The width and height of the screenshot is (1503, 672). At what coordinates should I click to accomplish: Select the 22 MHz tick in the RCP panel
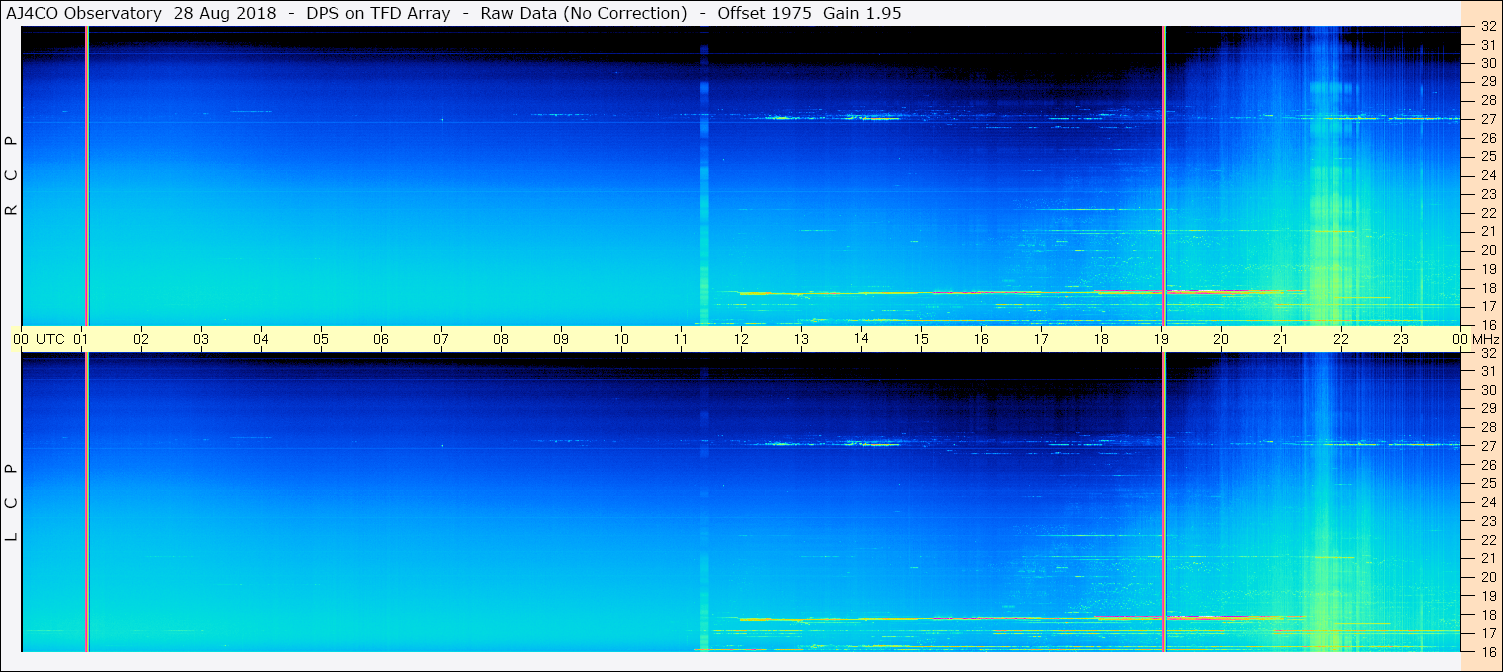tap(1488, 213)
